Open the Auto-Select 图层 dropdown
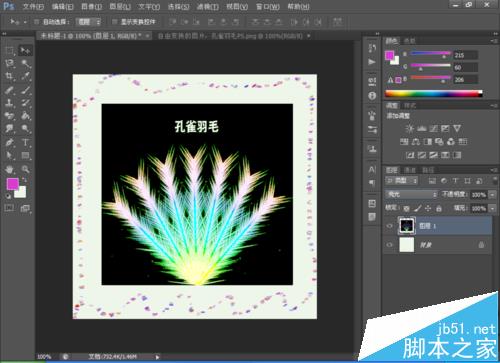The image size is (500, 363). pyautogui.click(x=88, y=22)
